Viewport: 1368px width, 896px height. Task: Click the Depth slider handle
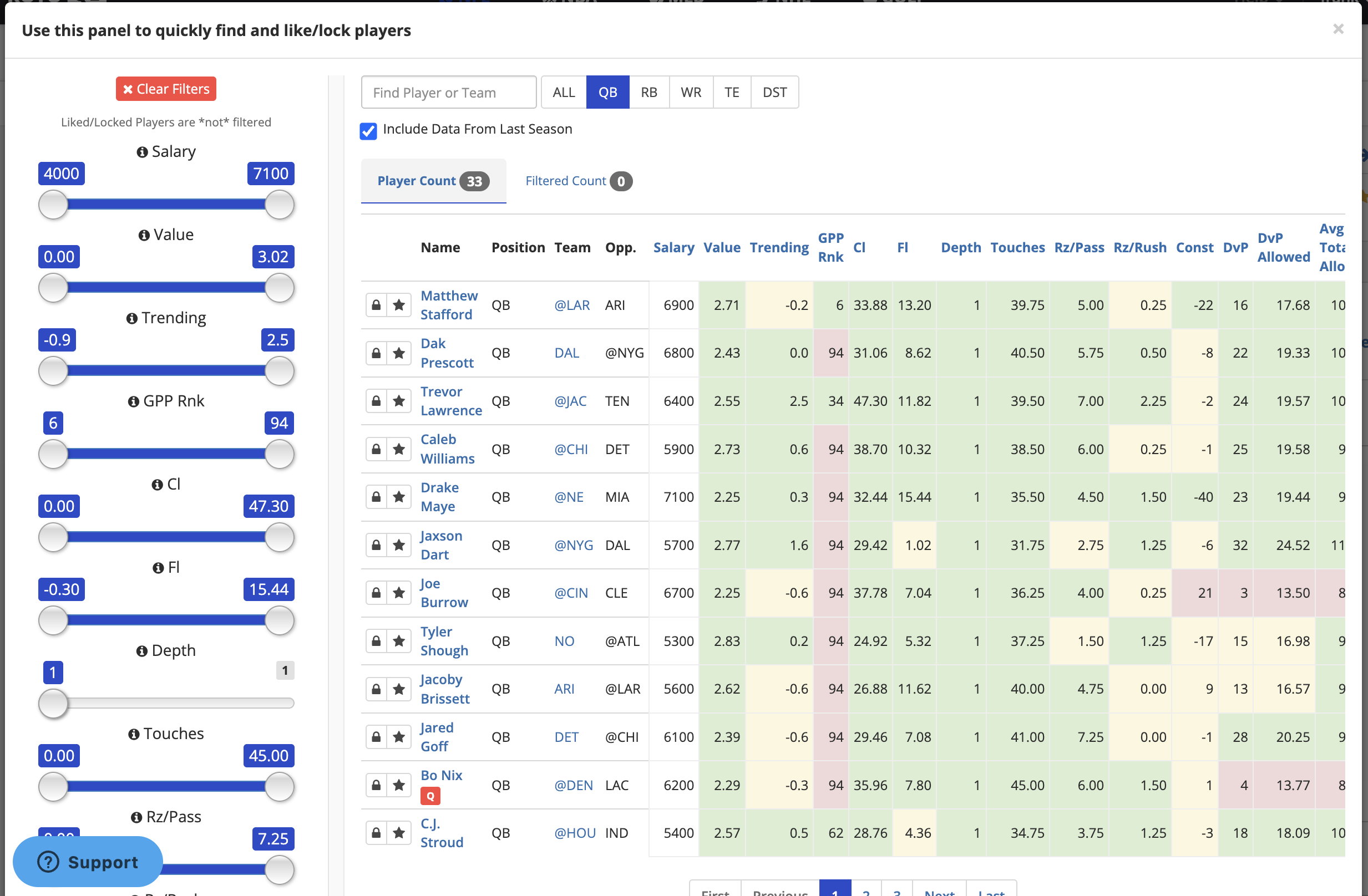(x=53, y=703)
